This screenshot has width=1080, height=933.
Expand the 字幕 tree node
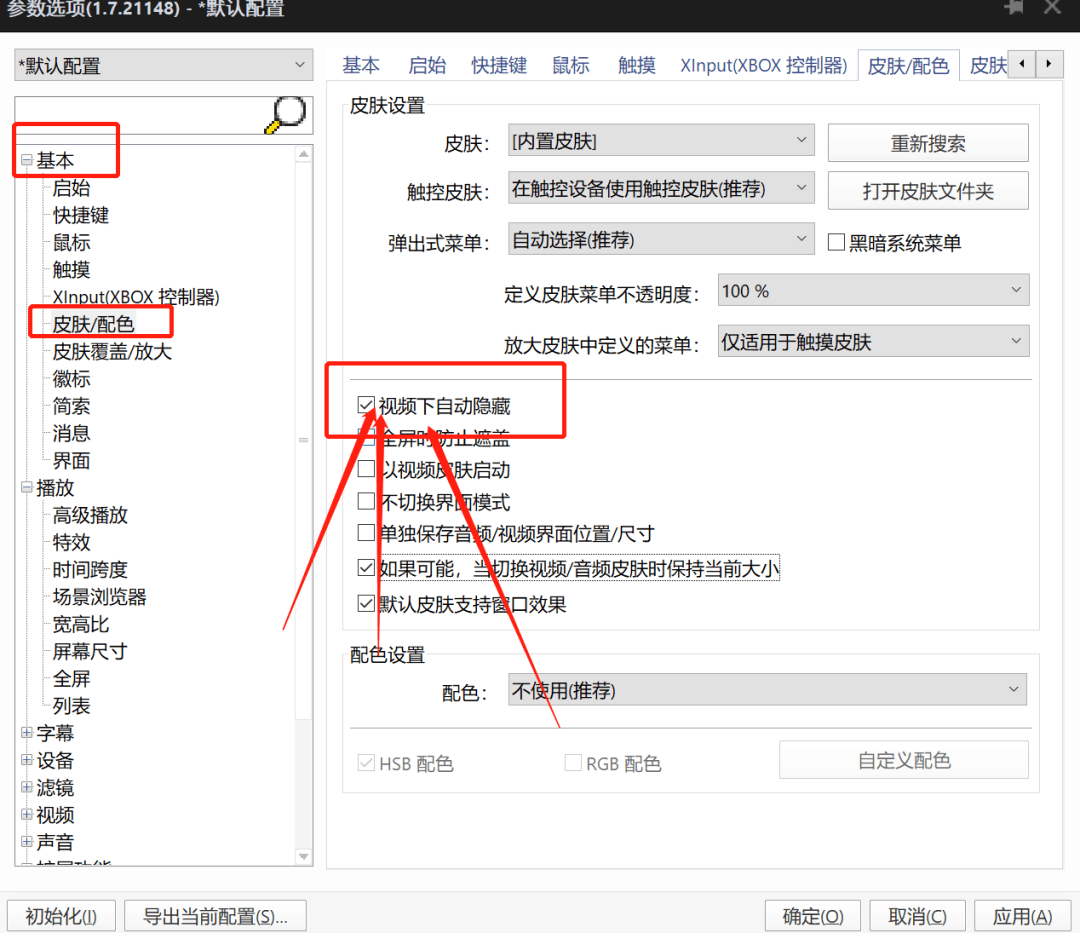click(27, 733)
